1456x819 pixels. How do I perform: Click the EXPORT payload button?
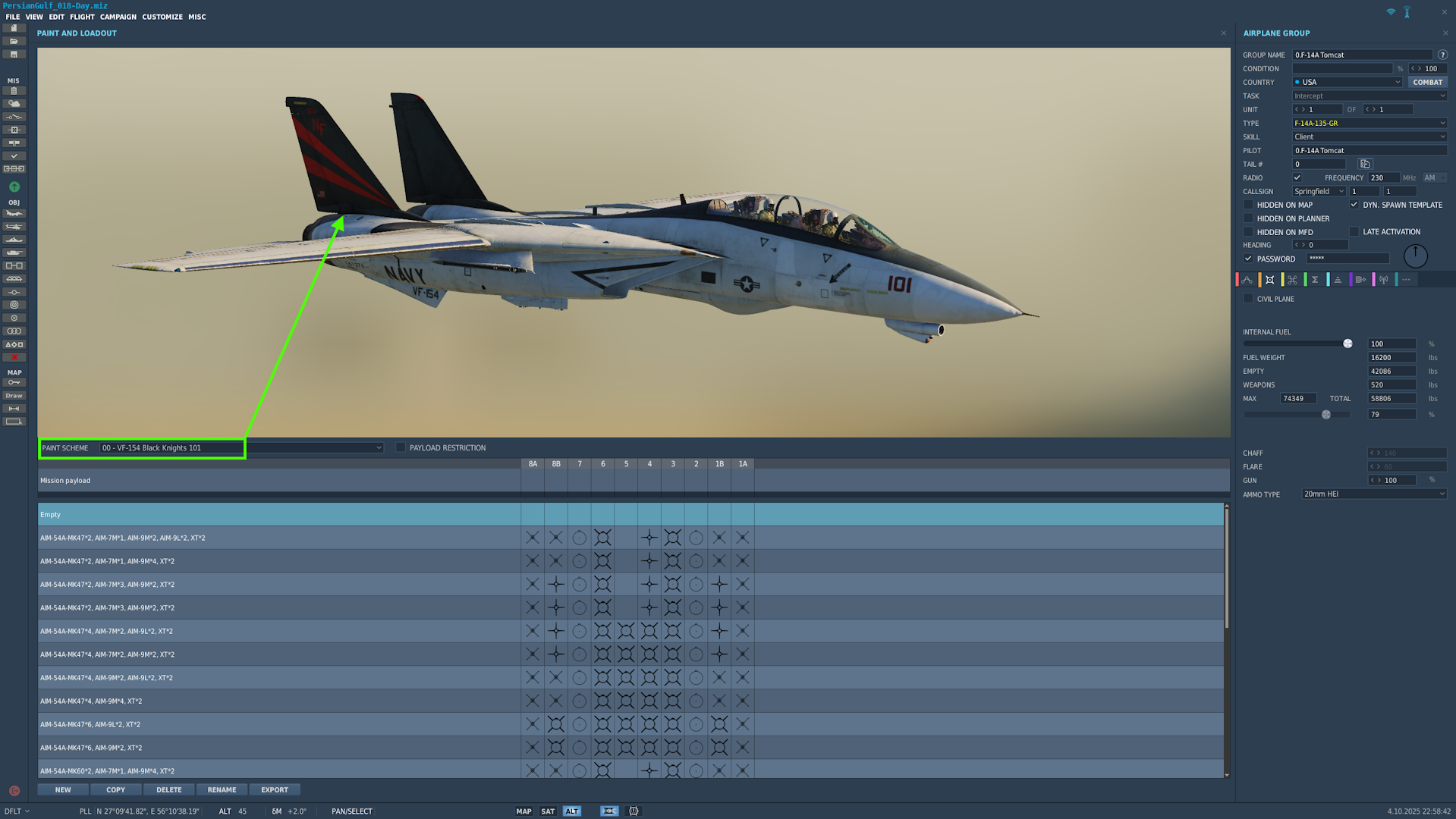pos(275,790)
